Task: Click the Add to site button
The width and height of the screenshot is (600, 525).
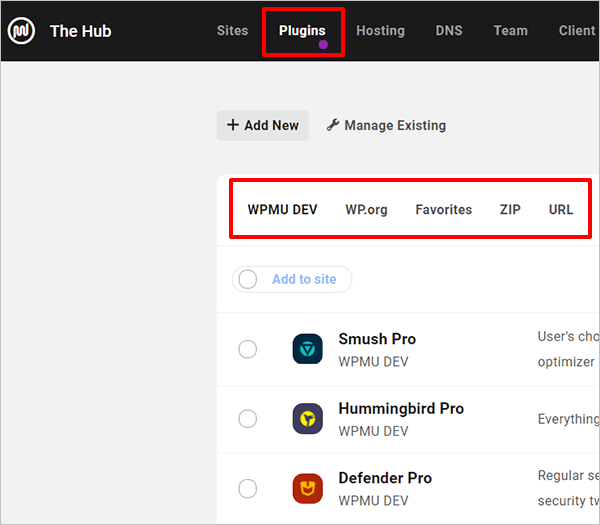Action: tap(304, 279)
